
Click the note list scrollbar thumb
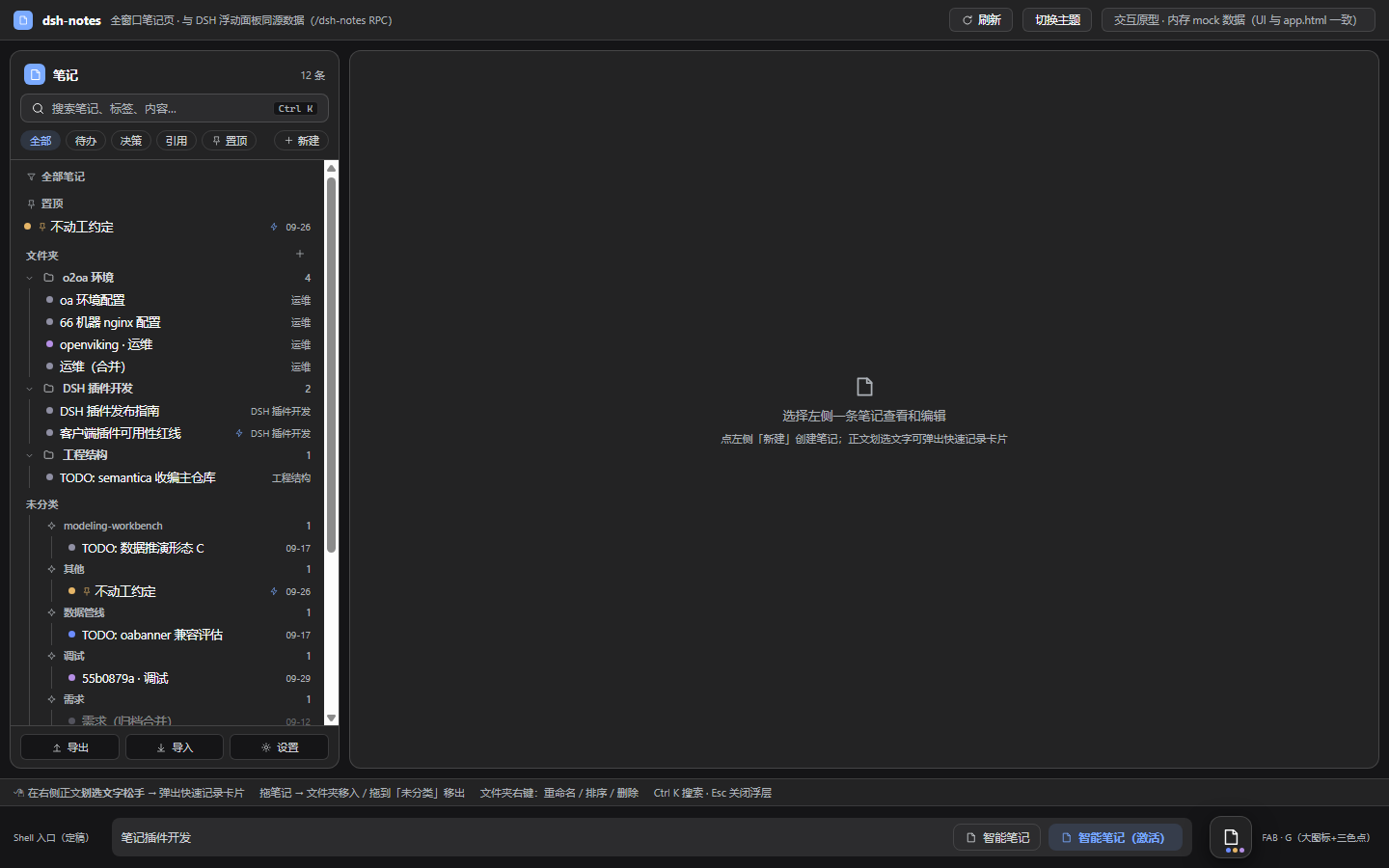(x=332, y=366)
